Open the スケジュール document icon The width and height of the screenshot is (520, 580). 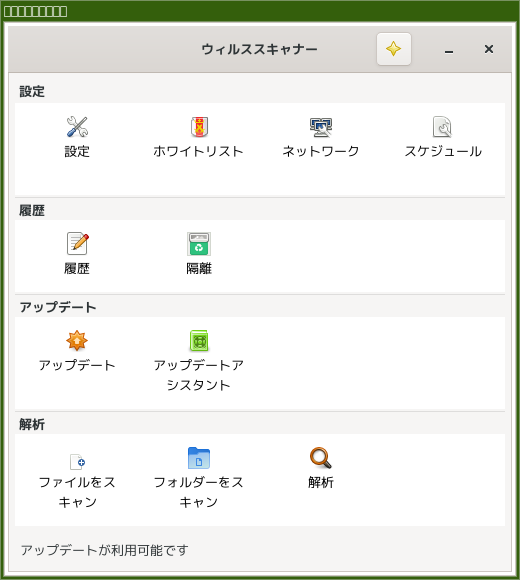(442, 127)
